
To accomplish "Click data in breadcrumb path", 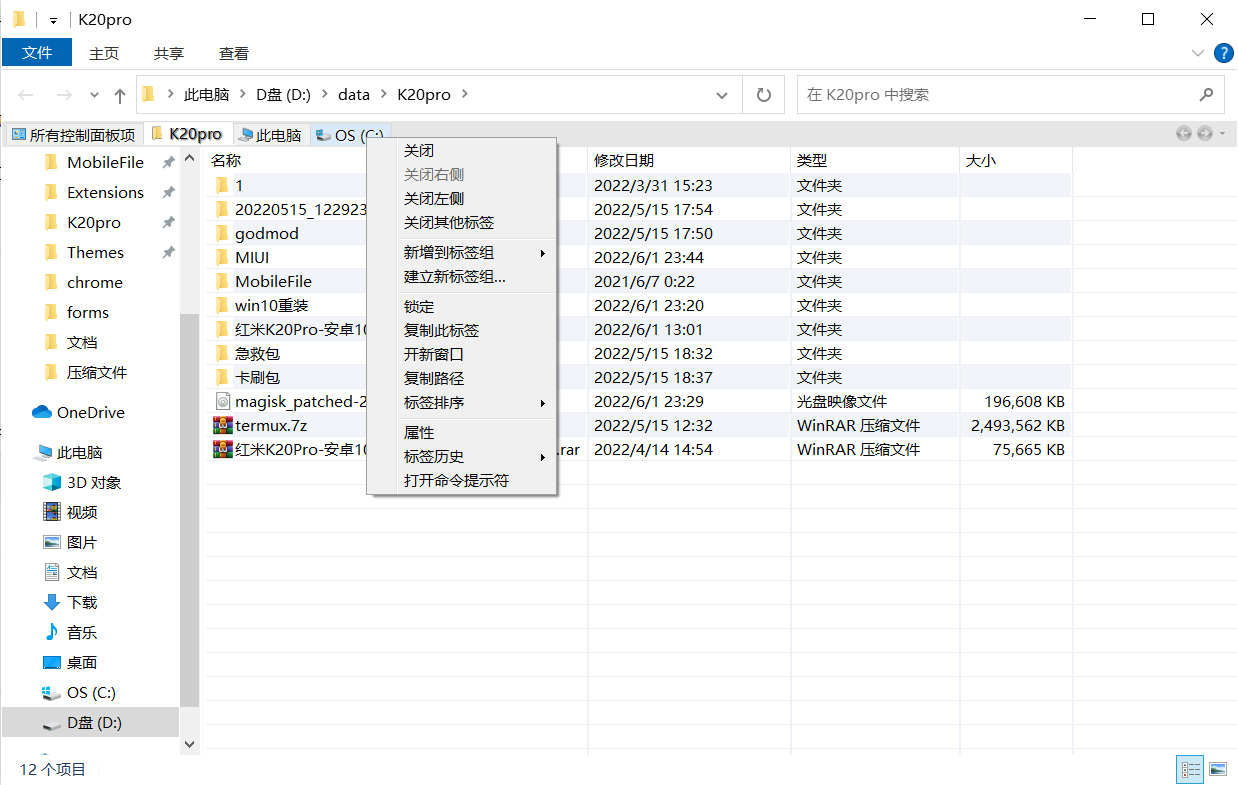I will coord(354,95).
